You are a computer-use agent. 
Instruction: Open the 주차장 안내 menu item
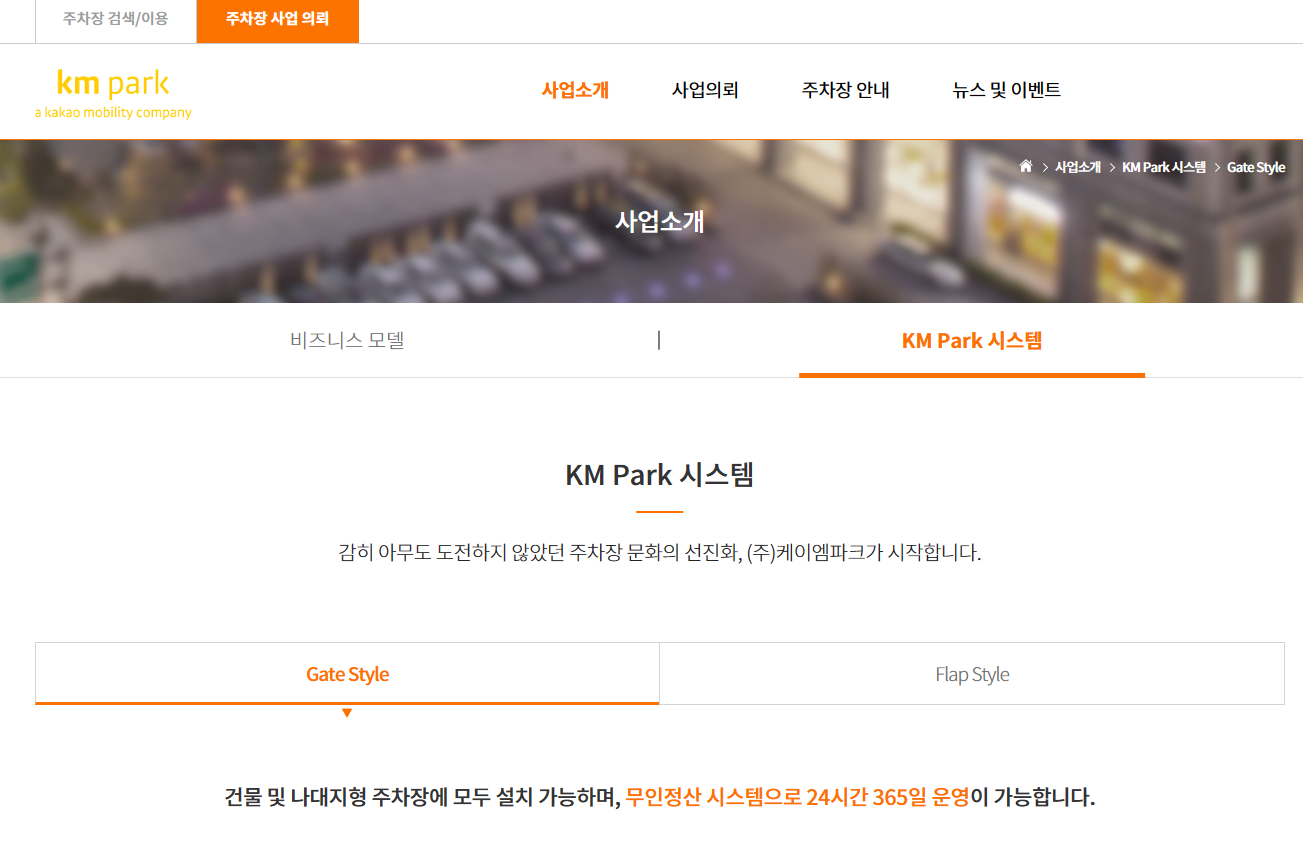[844, 90]
